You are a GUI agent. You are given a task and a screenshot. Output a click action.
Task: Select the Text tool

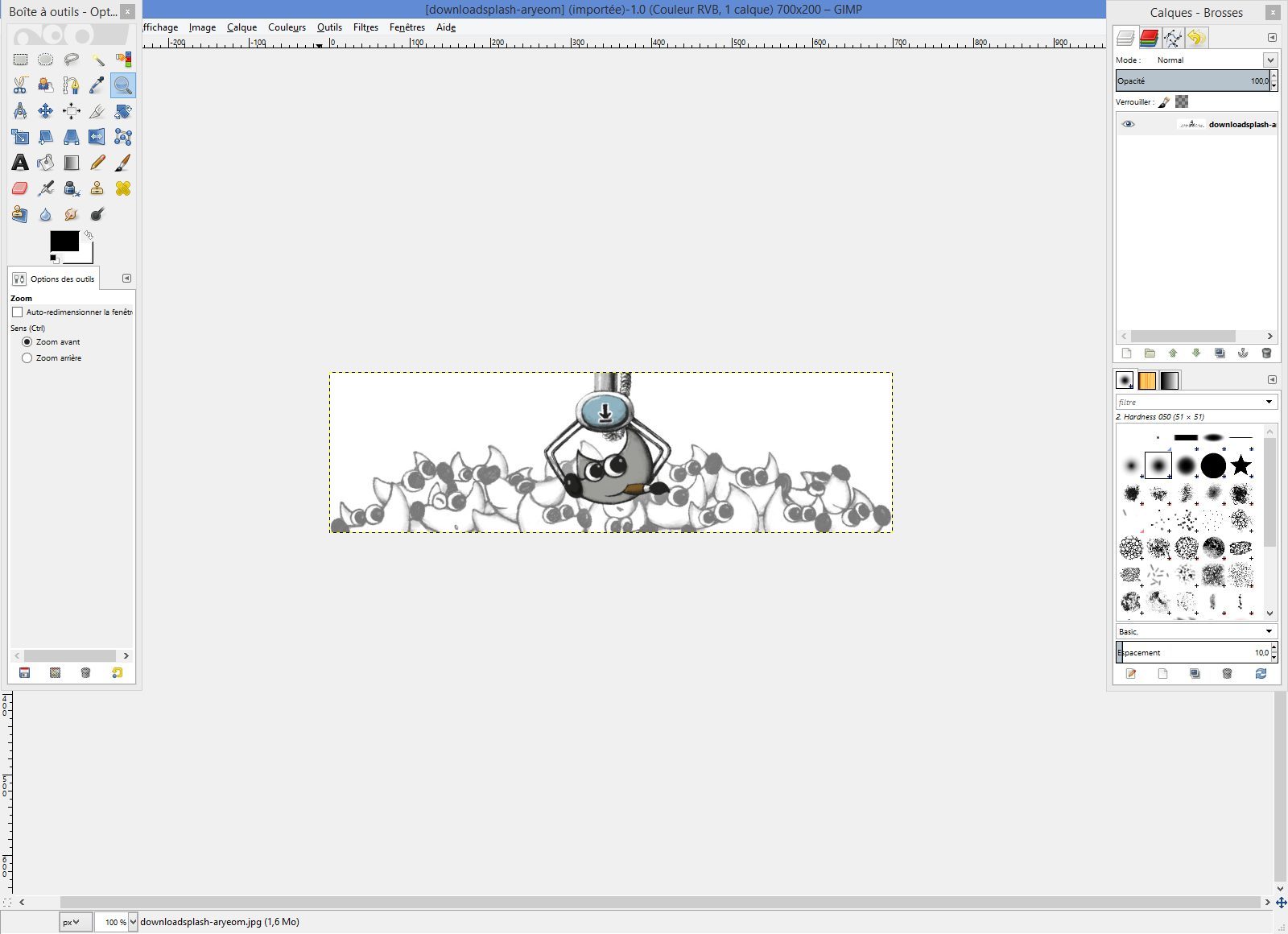[20, 163]
